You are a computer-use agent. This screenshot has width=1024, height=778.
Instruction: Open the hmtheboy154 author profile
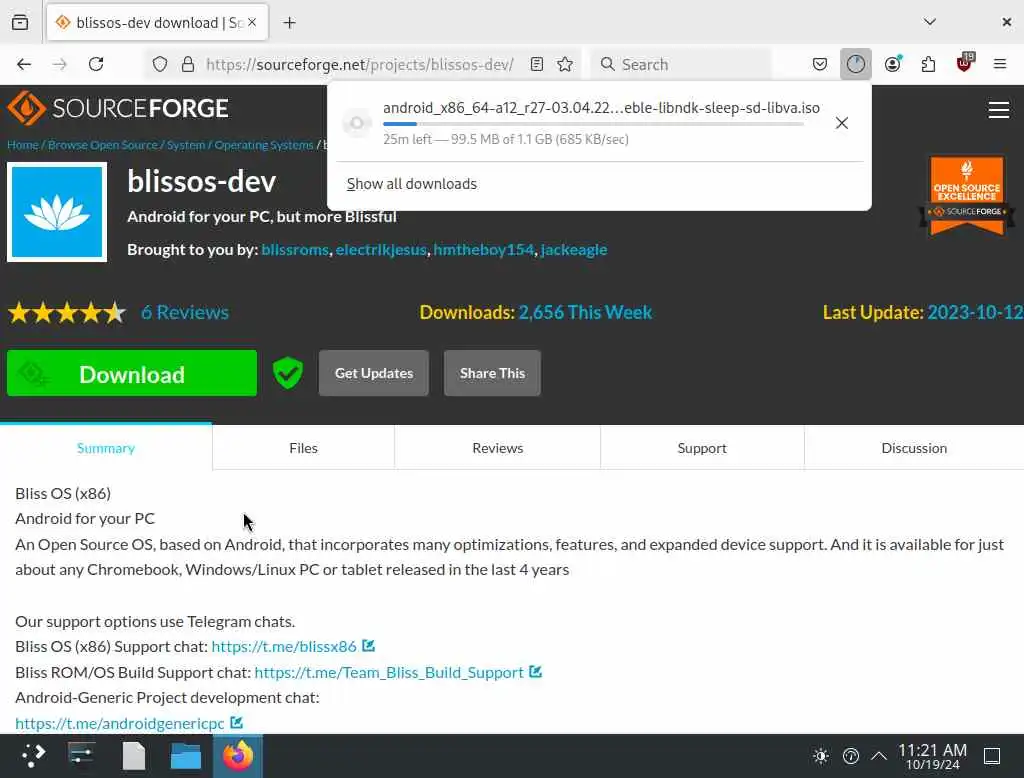483,250
